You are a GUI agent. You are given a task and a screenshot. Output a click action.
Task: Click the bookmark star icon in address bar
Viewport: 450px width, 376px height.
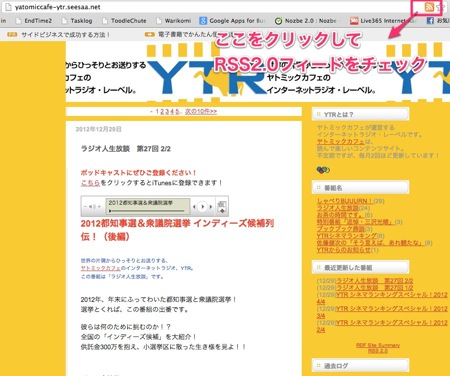(x=439, y=8)
